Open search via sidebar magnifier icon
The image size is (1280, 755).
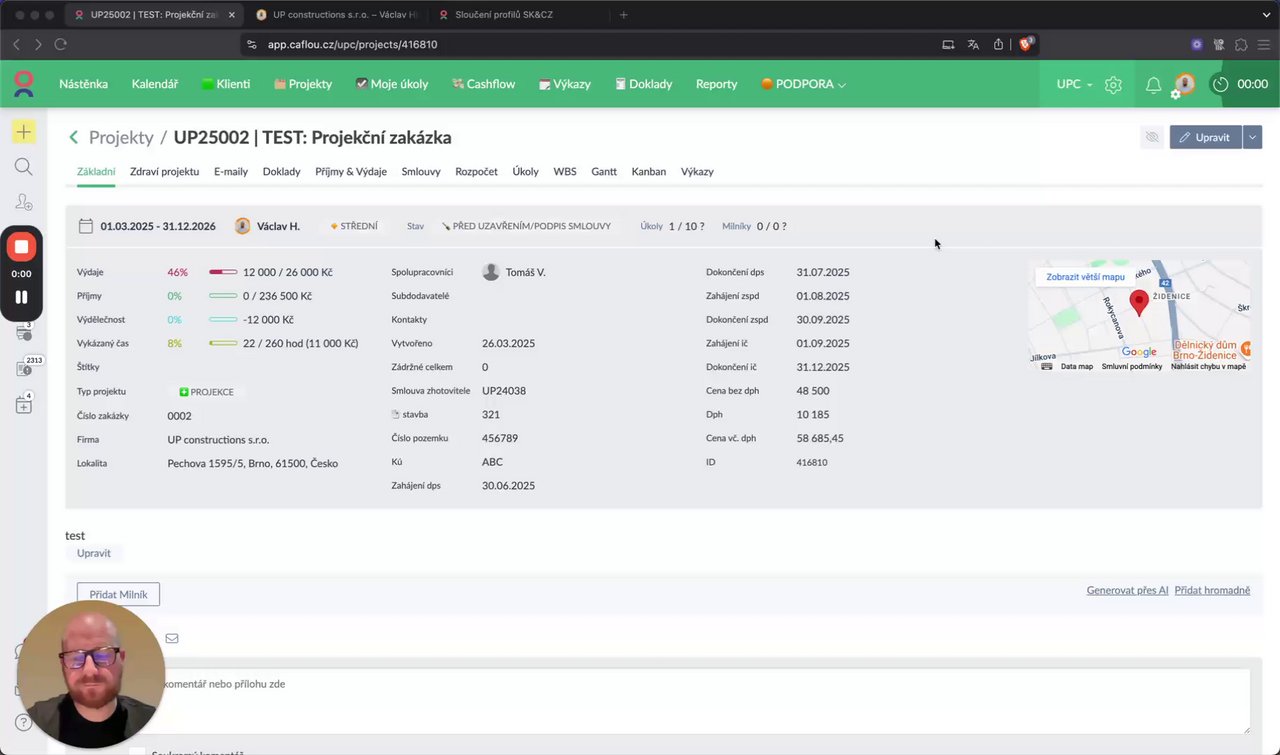pyautogui.click(x=23, y=167)
